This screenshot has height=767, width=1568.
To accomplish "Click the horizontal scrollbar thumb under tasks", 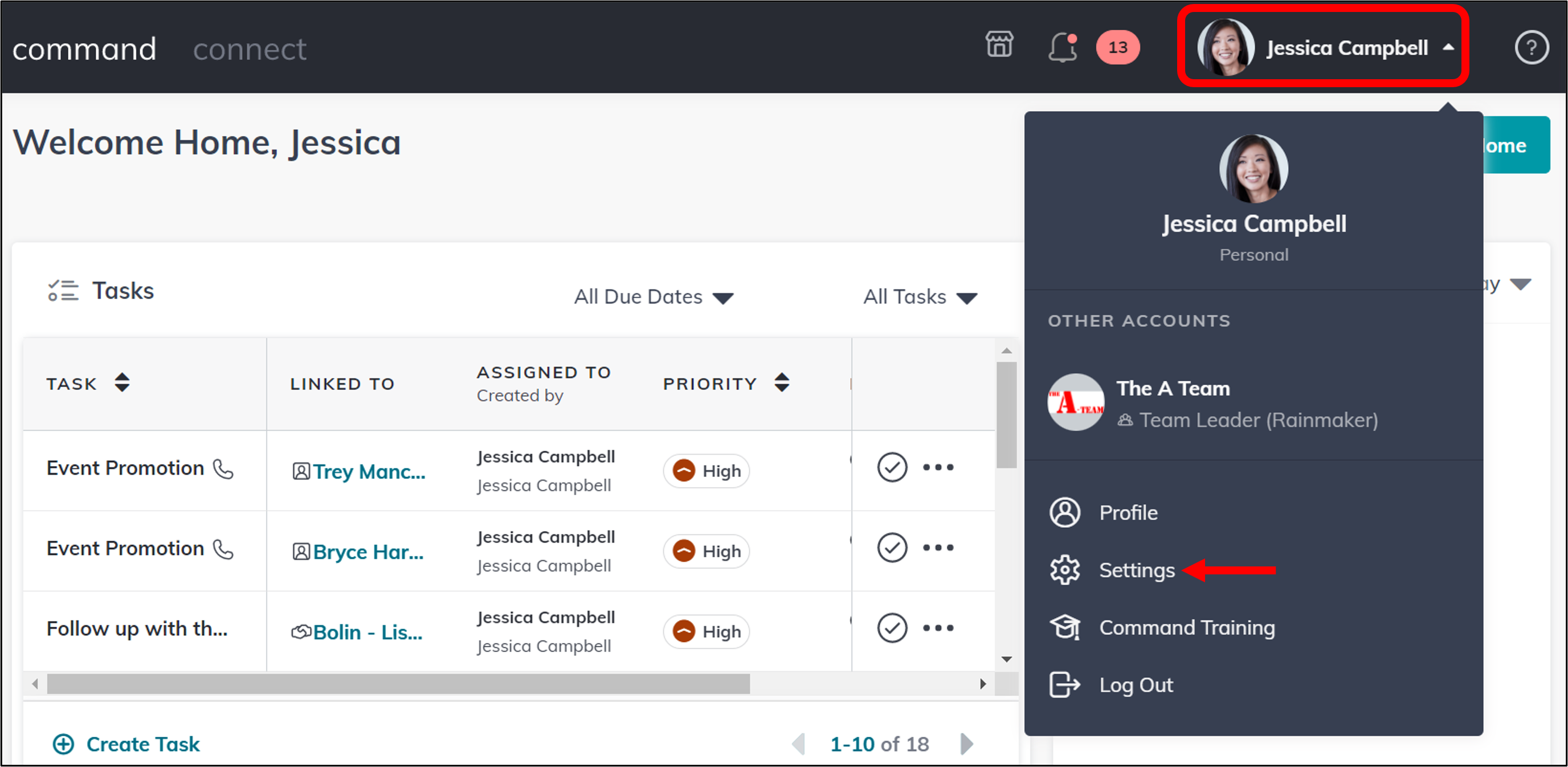I will (x=399, y=684).
